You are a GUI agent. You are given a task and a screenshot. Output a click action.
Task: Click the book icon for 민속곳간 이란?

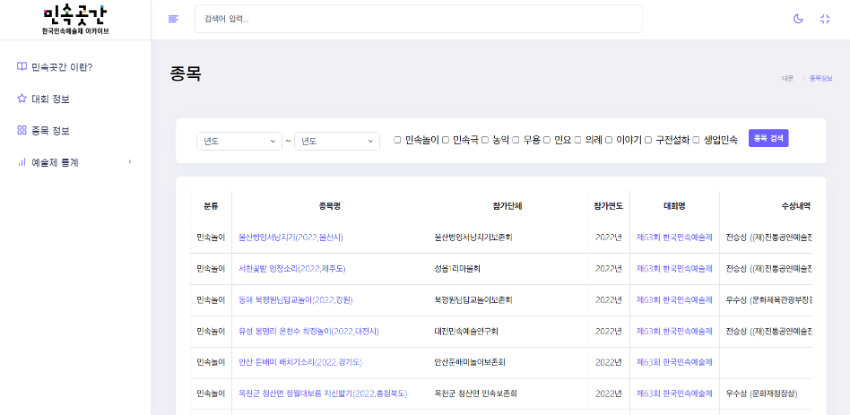click(x=22, y=67)
